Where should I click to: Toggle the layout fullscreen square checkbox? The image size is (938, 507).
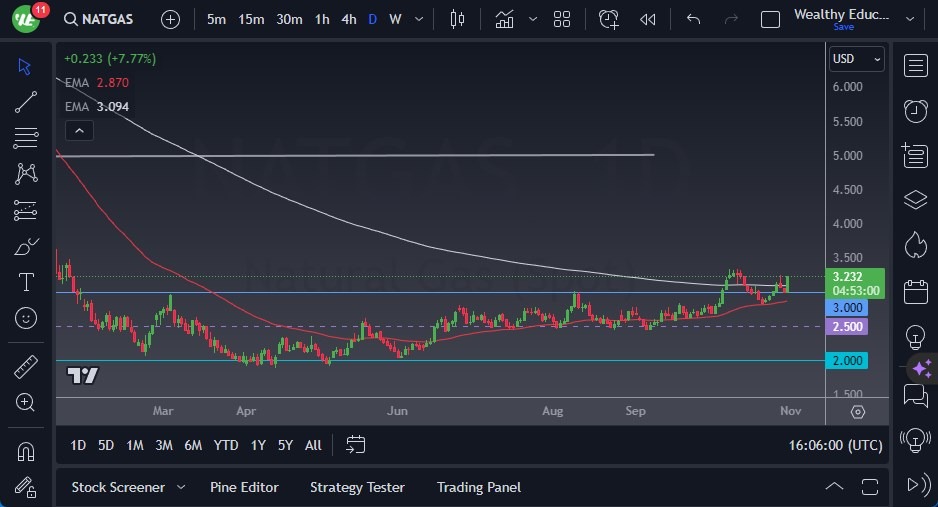770,19
